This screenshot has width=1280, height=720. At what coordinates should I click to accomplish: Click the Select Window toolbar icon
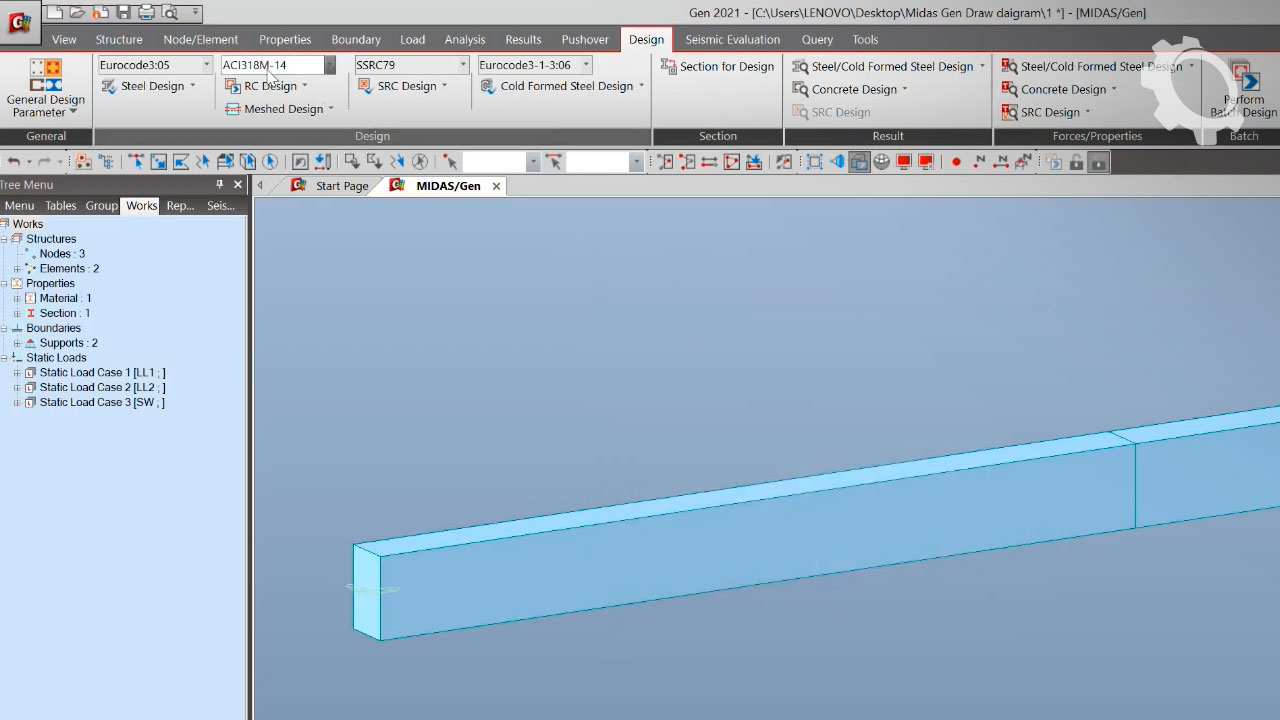[158, 162]
